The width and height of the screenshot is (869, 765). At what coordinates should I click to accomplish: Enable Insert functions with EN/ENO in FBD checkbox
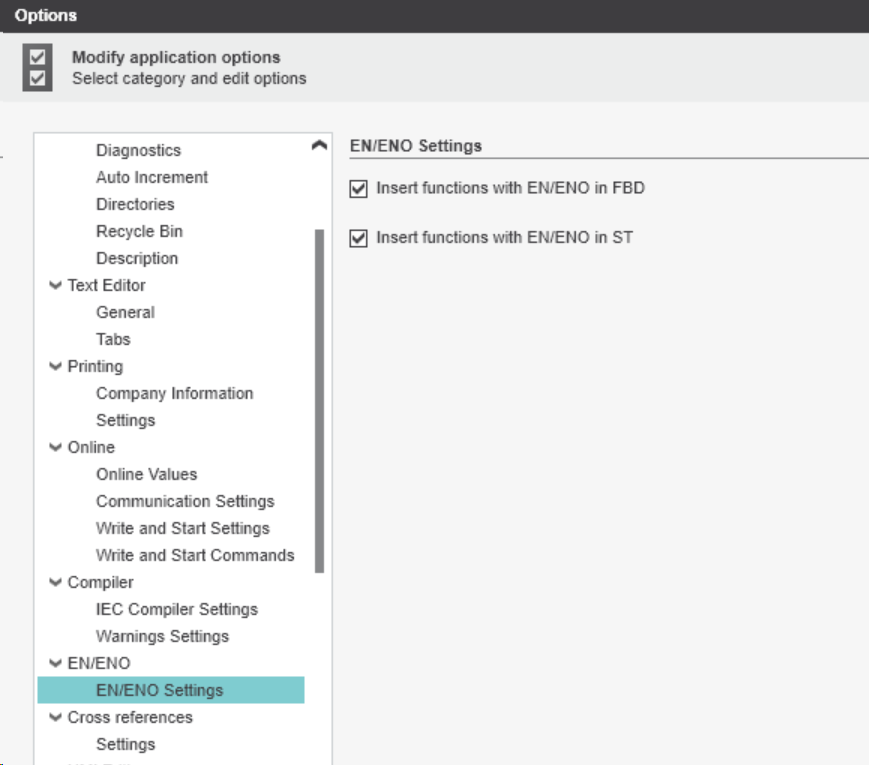click(x=359, y=188)
